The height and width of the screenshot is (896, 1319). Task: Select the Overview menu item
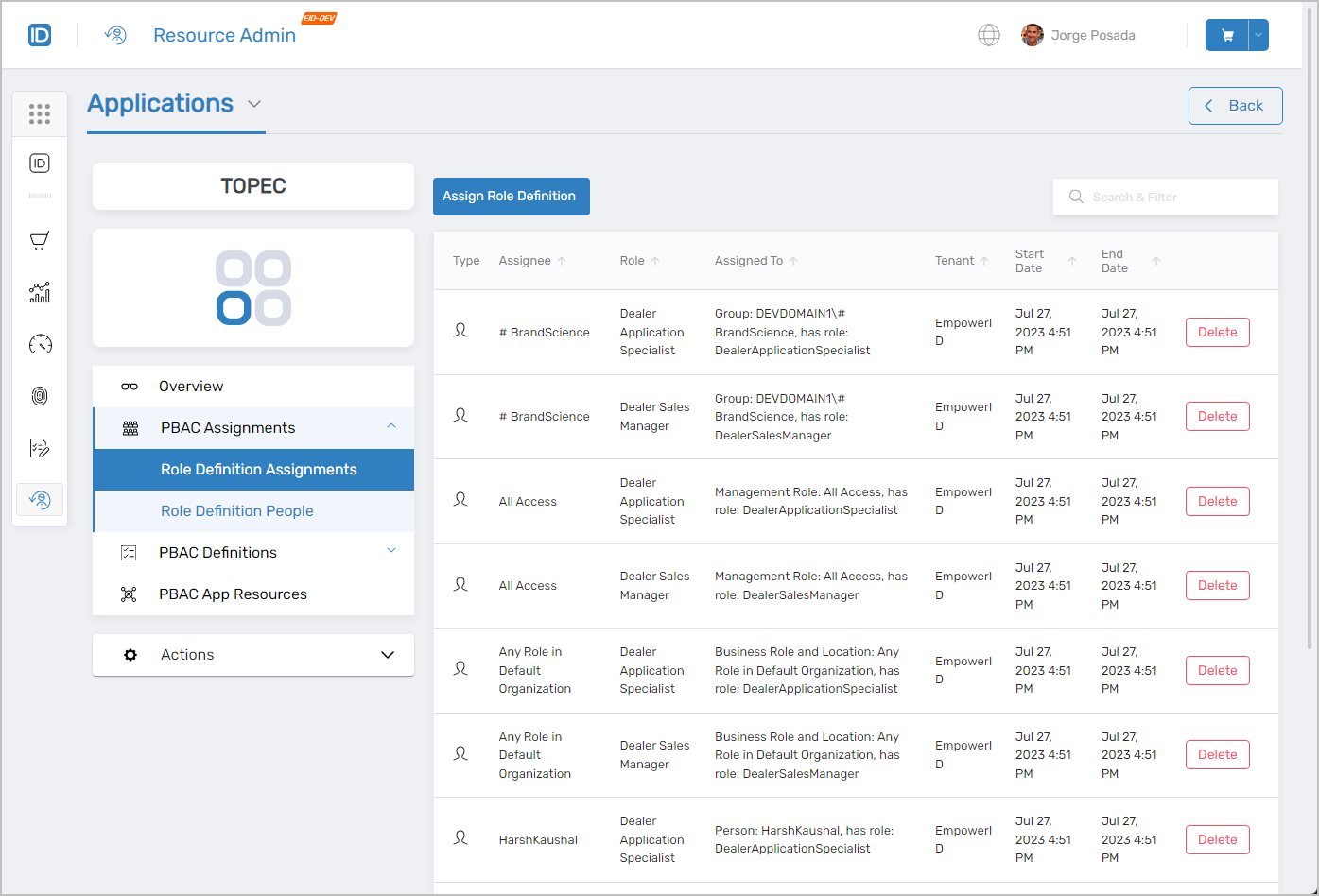[191, 387]
